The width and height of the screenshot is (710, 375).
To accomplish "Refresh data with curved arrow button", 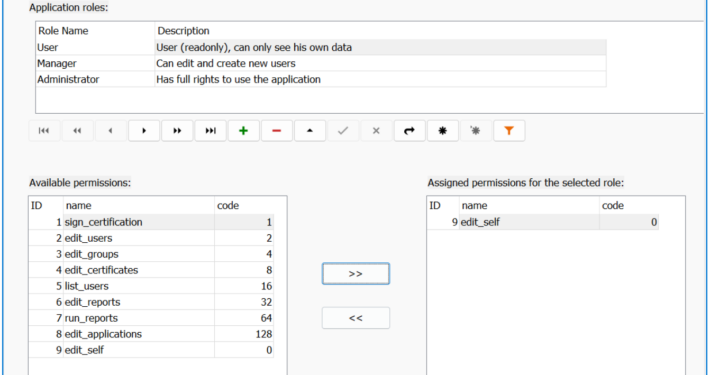I will [409, 131].
